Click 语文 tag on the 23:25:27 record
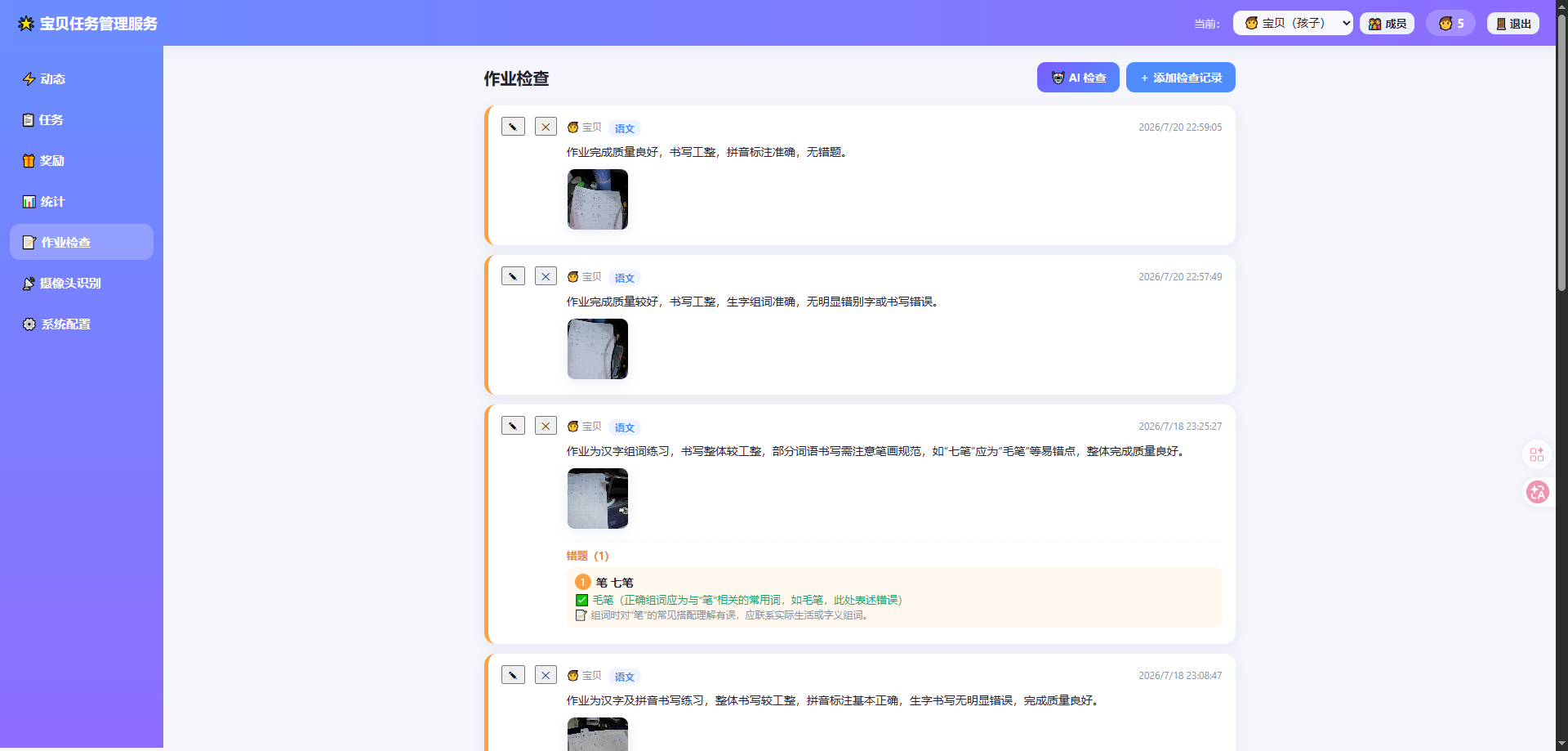The height and width of the screenshot is (751, 1568). pos(625,427)
